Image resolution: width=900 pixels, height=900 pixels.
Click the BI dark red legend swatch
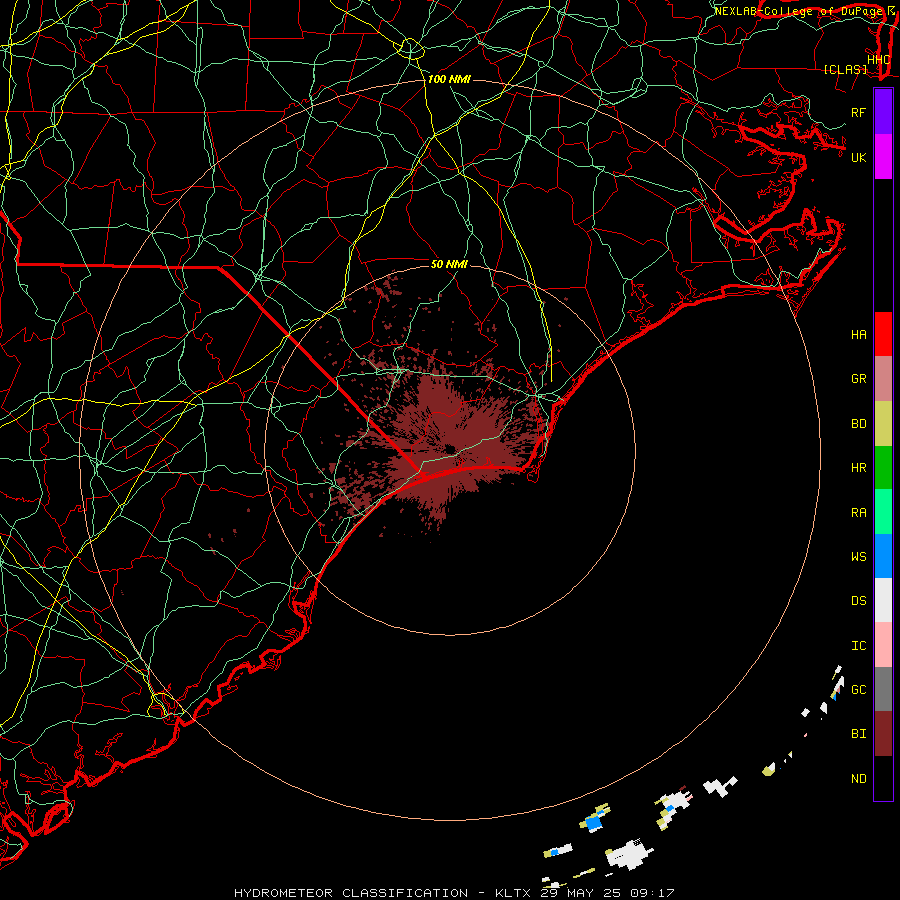click(x=883, y=734)
